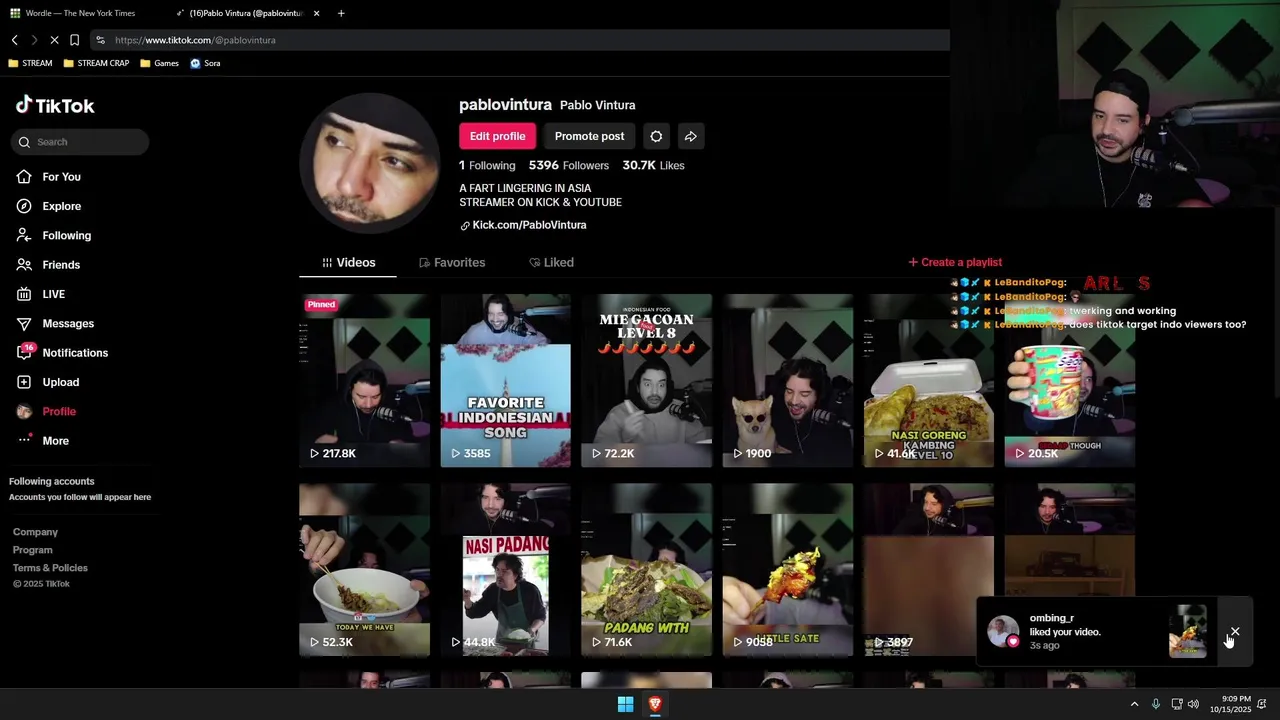This screenshot has height=720, width=1280.
Task: Click the microphone tray icon
Action: 1156,704
